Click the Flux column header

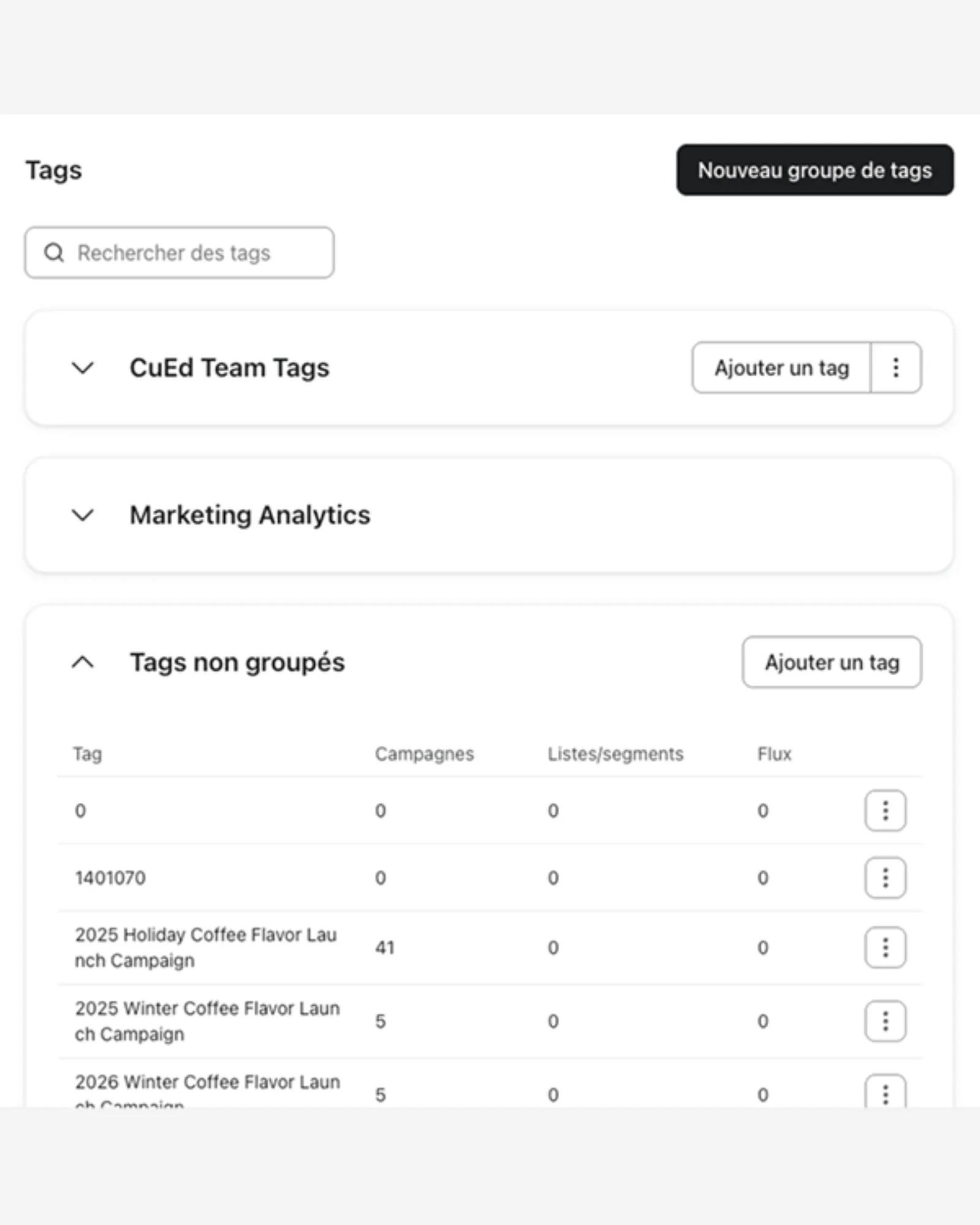(x=774, y=754)
